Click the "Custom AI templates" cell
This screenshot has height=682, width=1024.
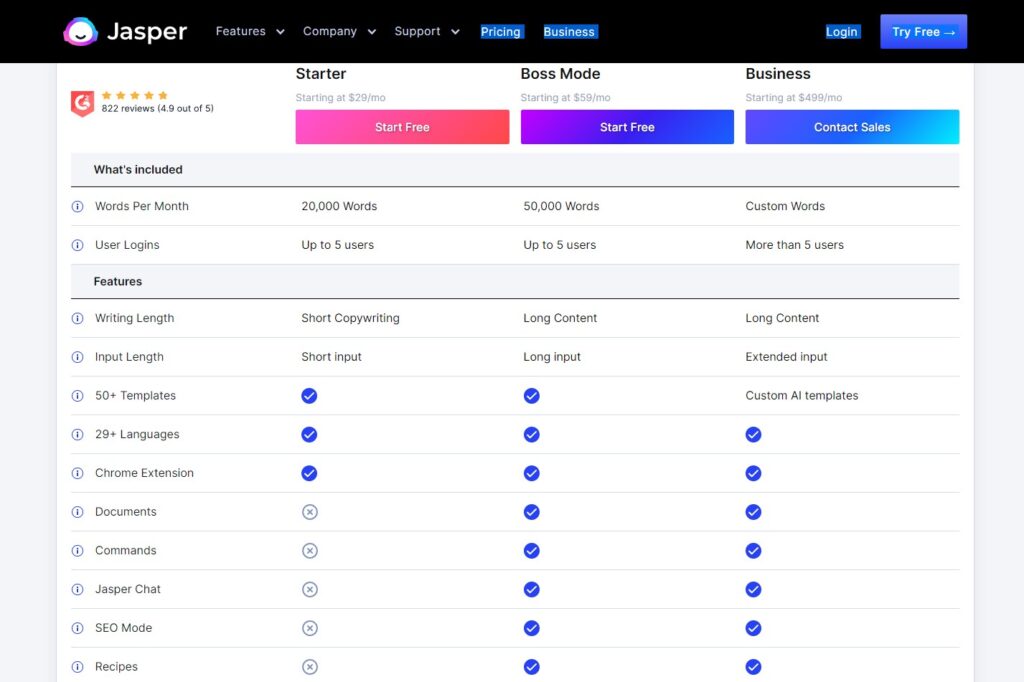click(802, 396)
